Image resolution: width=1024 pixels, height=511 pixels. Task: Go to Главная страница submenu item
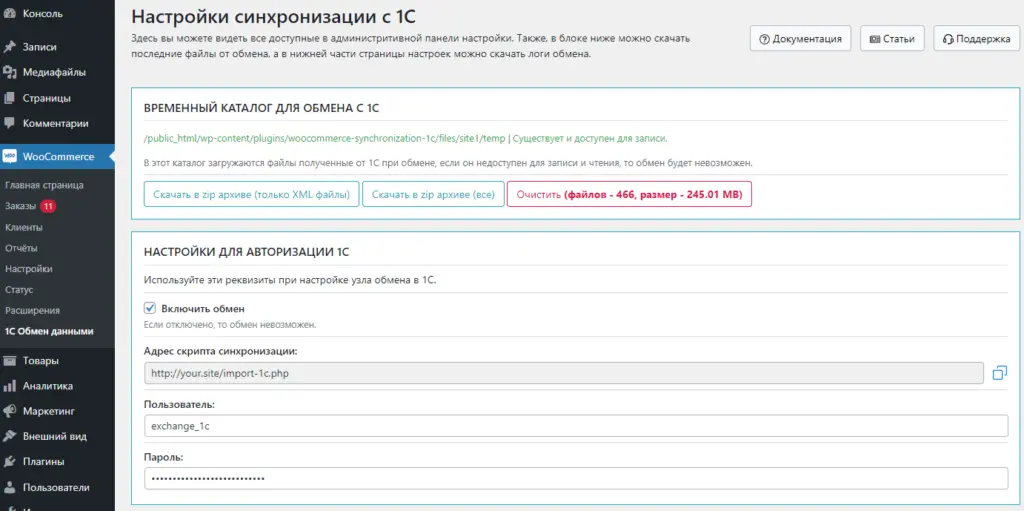(44, 185)
